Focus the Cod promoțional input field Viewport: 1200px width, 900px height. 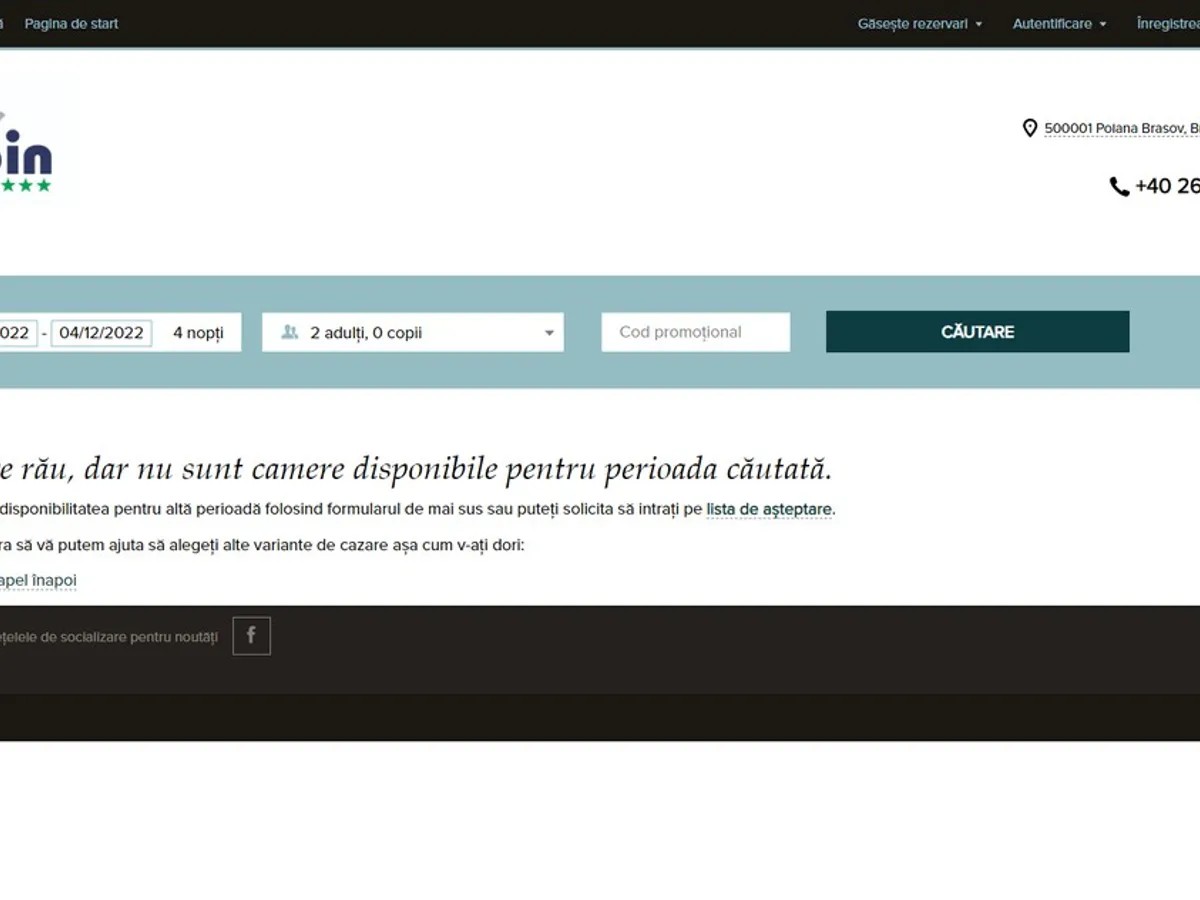coord(695,332)
